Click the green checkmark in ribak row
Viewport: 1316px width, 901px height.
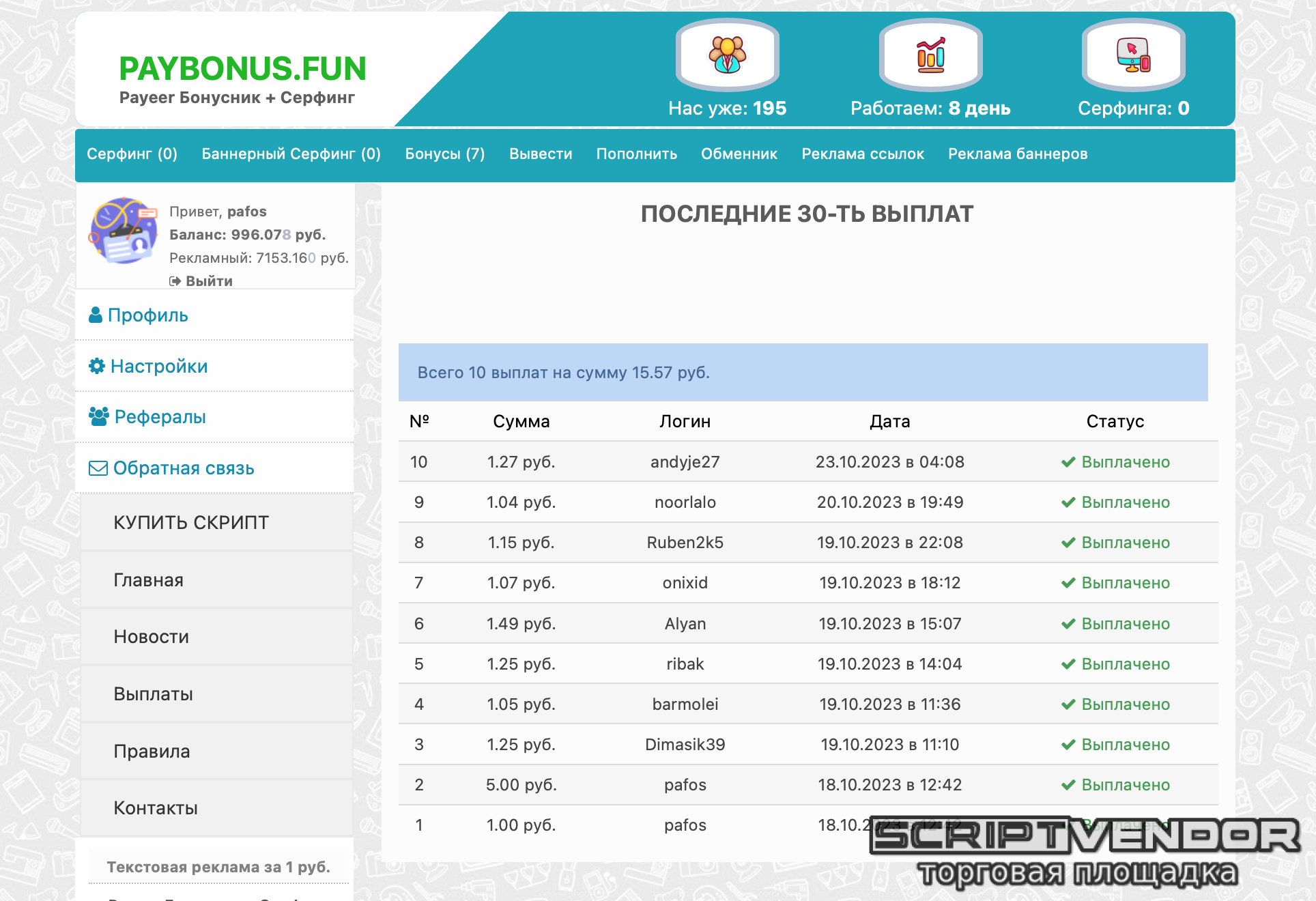click(x=1069, y=664)
